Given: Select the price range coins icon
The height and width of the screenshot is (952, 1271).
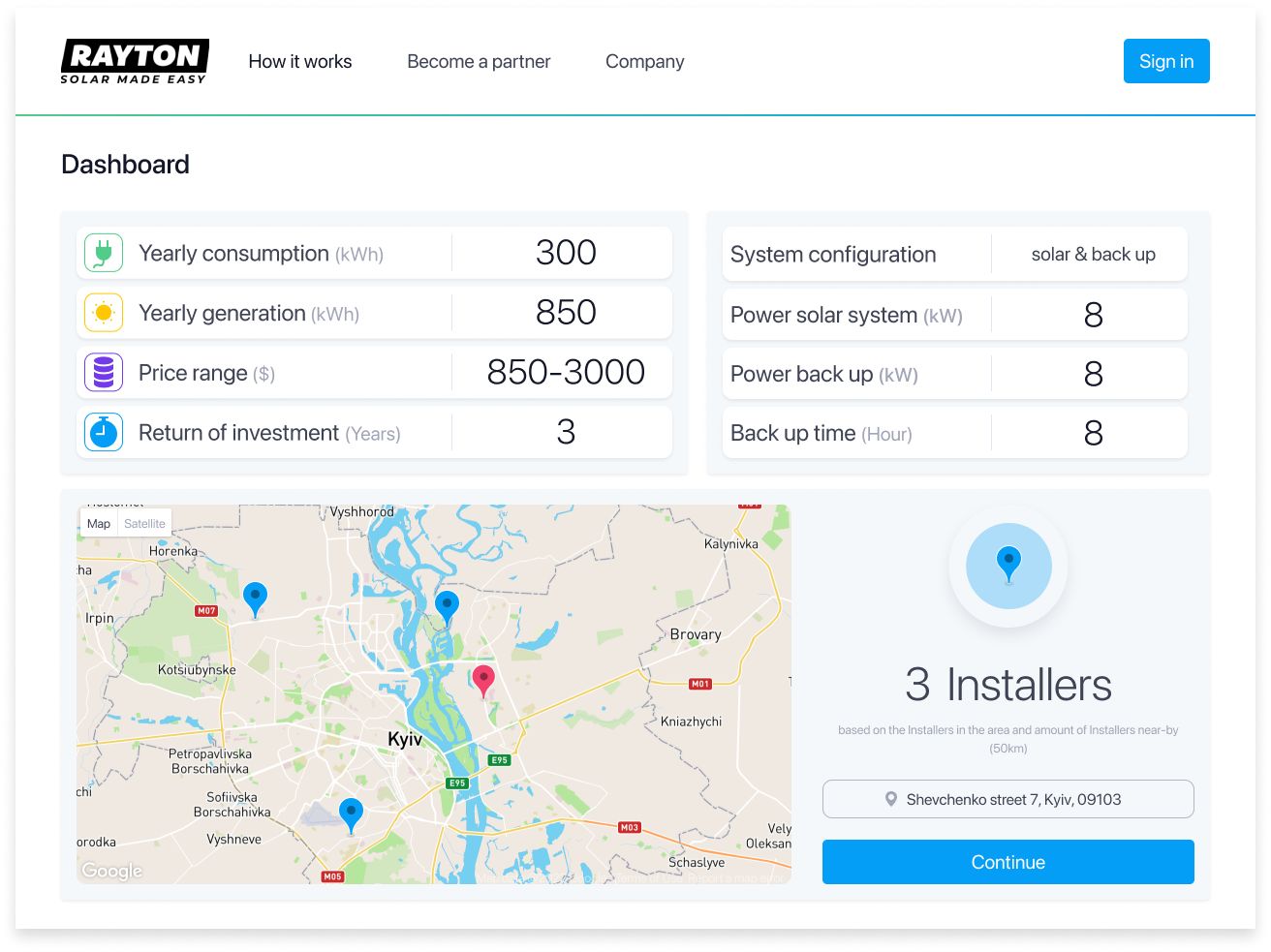Looking at the screenshot, I should (x=103, y=372).
